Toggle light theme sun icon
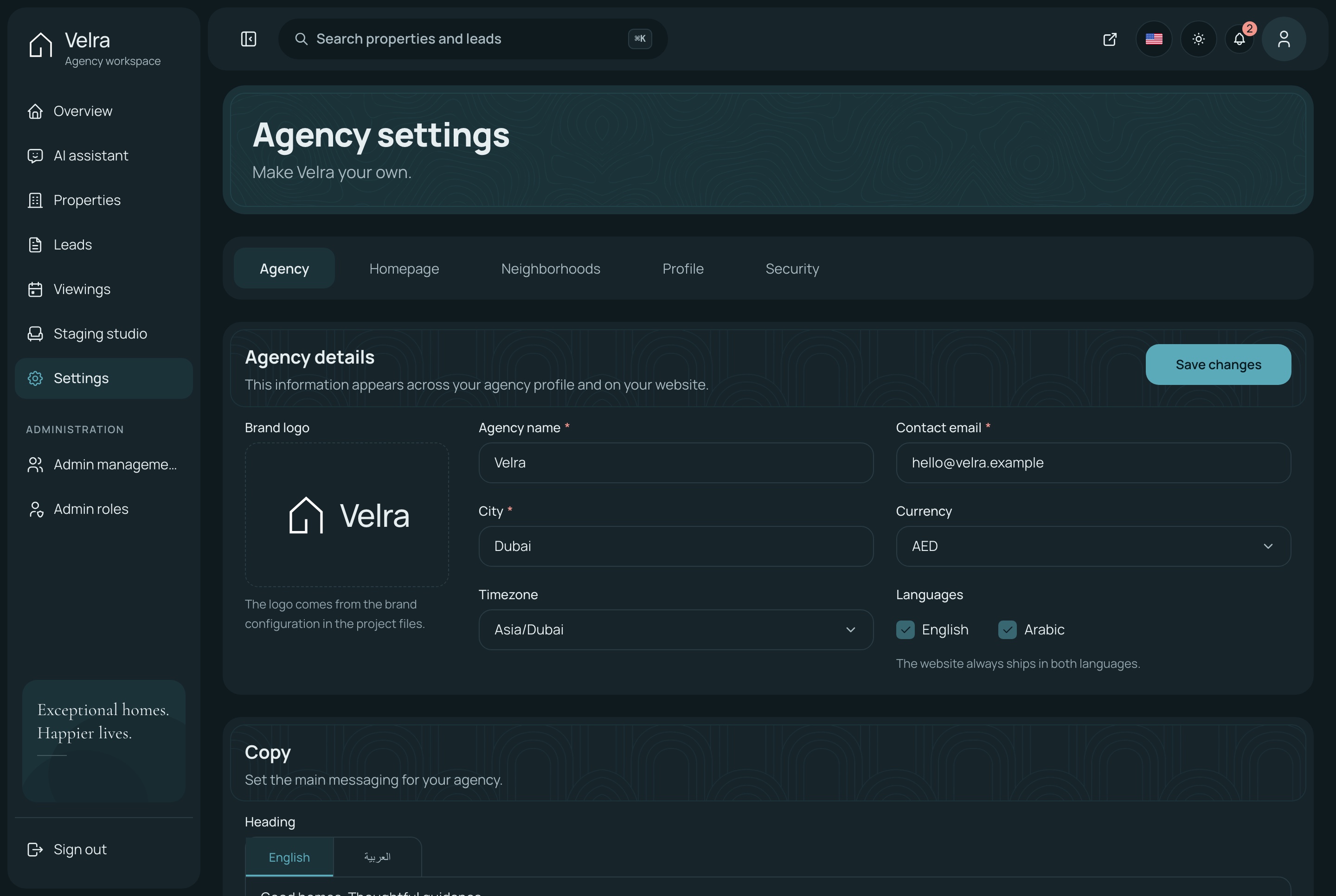 pyautogui.click(x=1198, y=39)
